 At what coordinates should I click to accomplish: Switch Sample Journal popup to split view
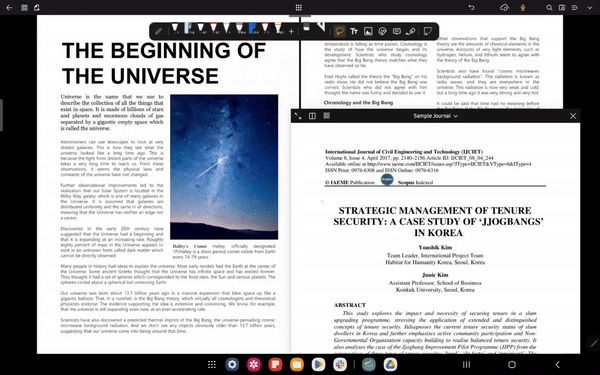tap(312, 116)
